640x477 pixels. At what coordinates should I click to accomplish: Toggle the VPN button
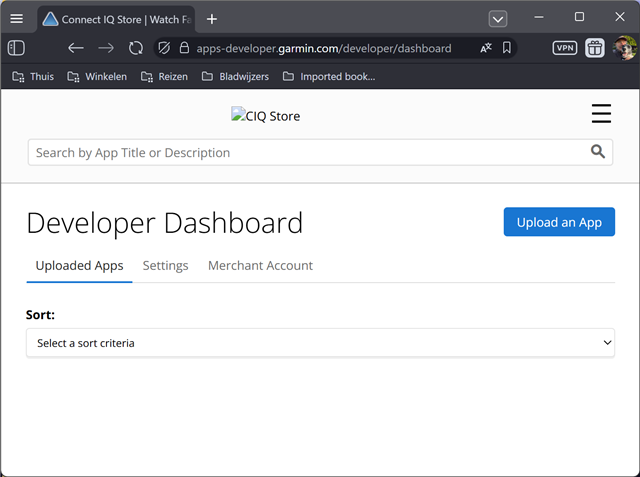click(x=565, y=47)
